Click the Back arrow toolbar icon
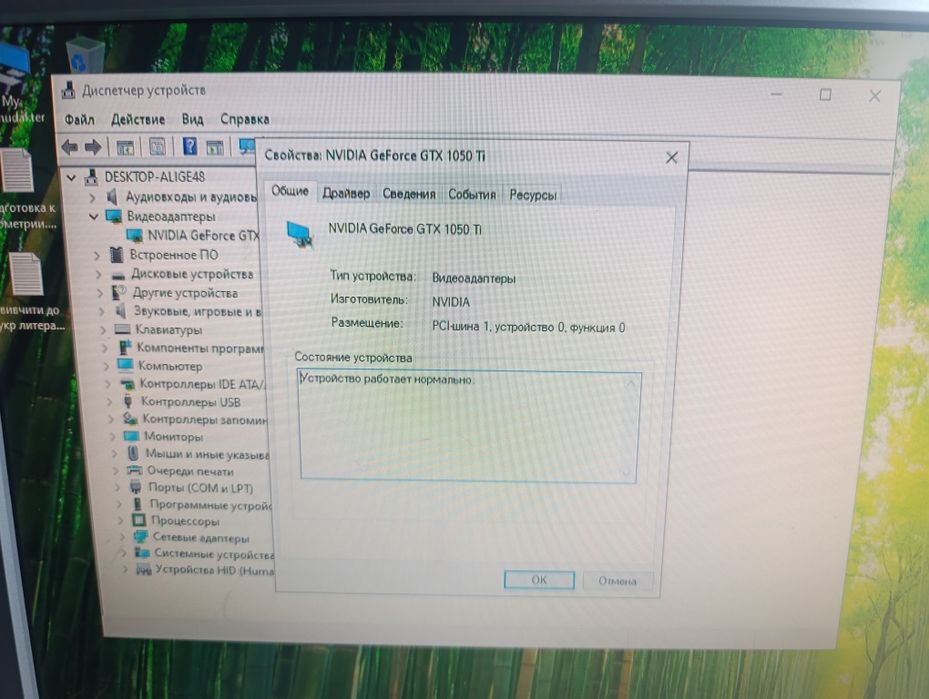This screenshot has height=699, width=929. coord(69,146)
